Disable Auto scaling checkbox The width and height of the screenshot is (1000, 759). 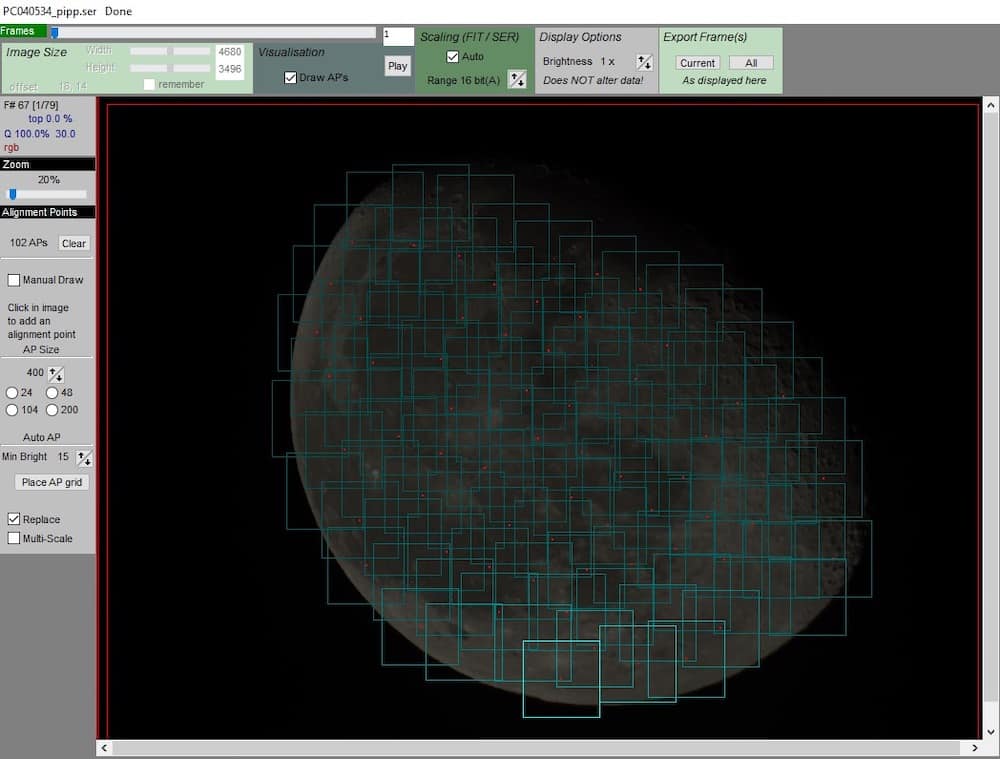click(x=452, y=57)
